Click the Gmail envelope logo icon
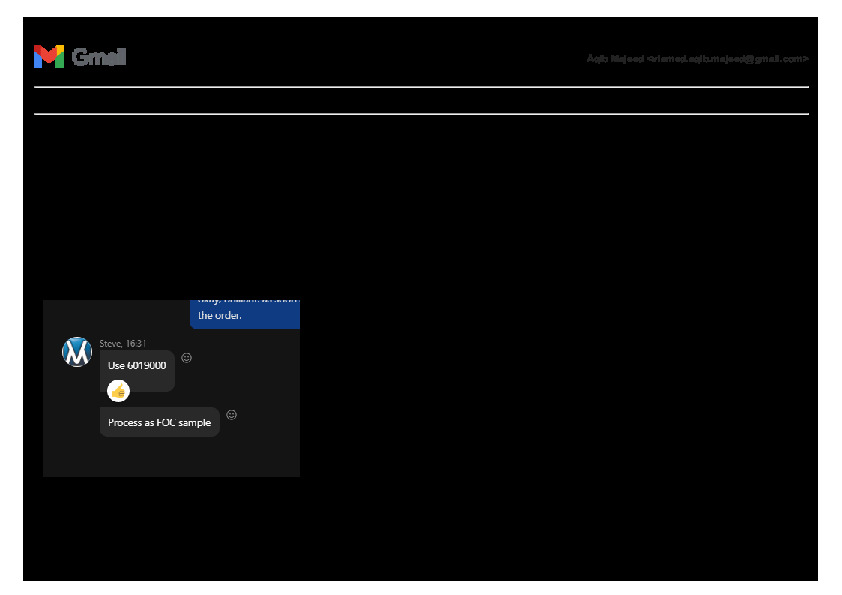 click(x=48, y=57)
